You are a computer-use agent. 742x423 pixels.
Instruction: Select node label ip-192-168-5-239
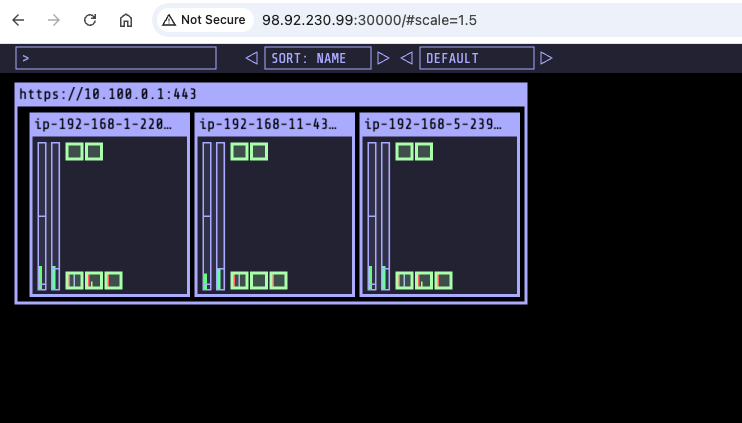click(x=440, y=124)
